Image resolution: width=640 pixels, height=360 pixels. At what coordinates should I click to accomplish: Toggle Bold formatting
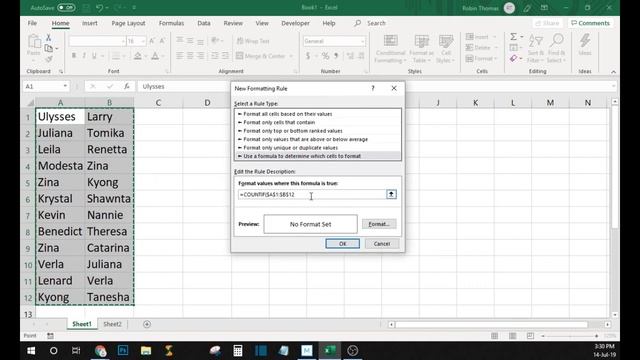pyautogui.click(x=74, y=56)
